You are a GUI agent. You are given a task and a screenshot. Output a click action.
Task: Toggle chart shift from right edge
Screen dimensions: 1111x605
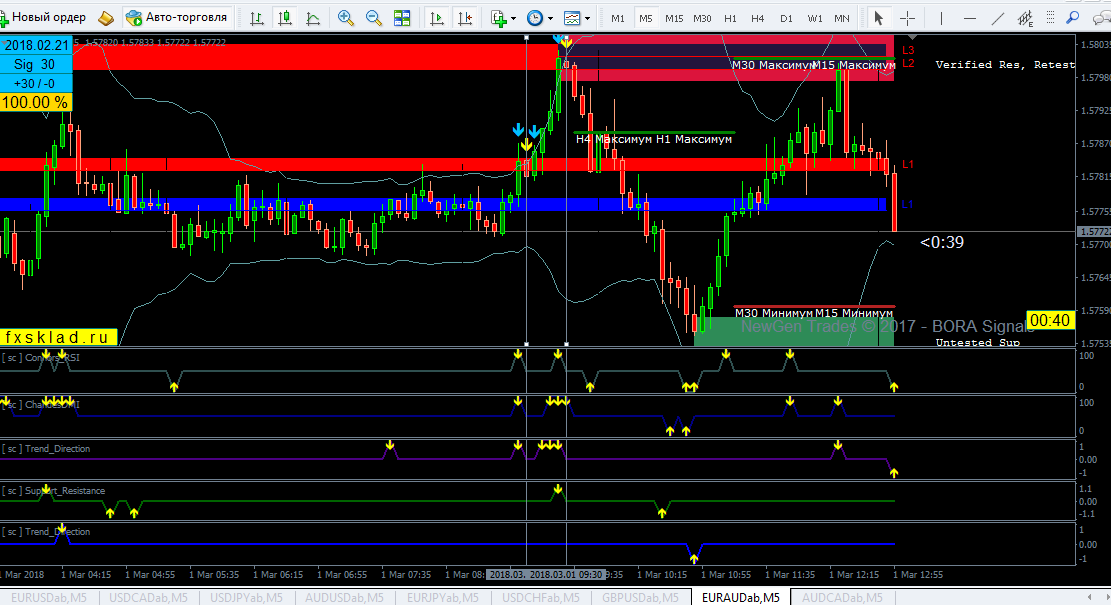[x=465, y=18]
